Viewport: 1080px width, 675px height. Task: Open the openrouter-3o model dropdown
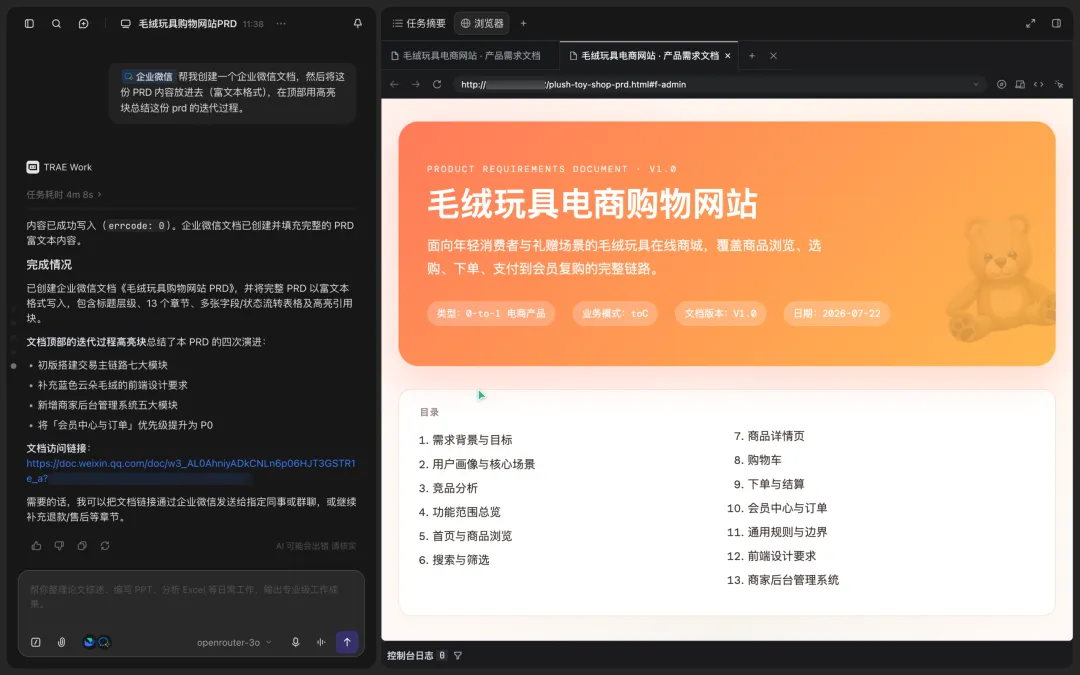[234, 642]
